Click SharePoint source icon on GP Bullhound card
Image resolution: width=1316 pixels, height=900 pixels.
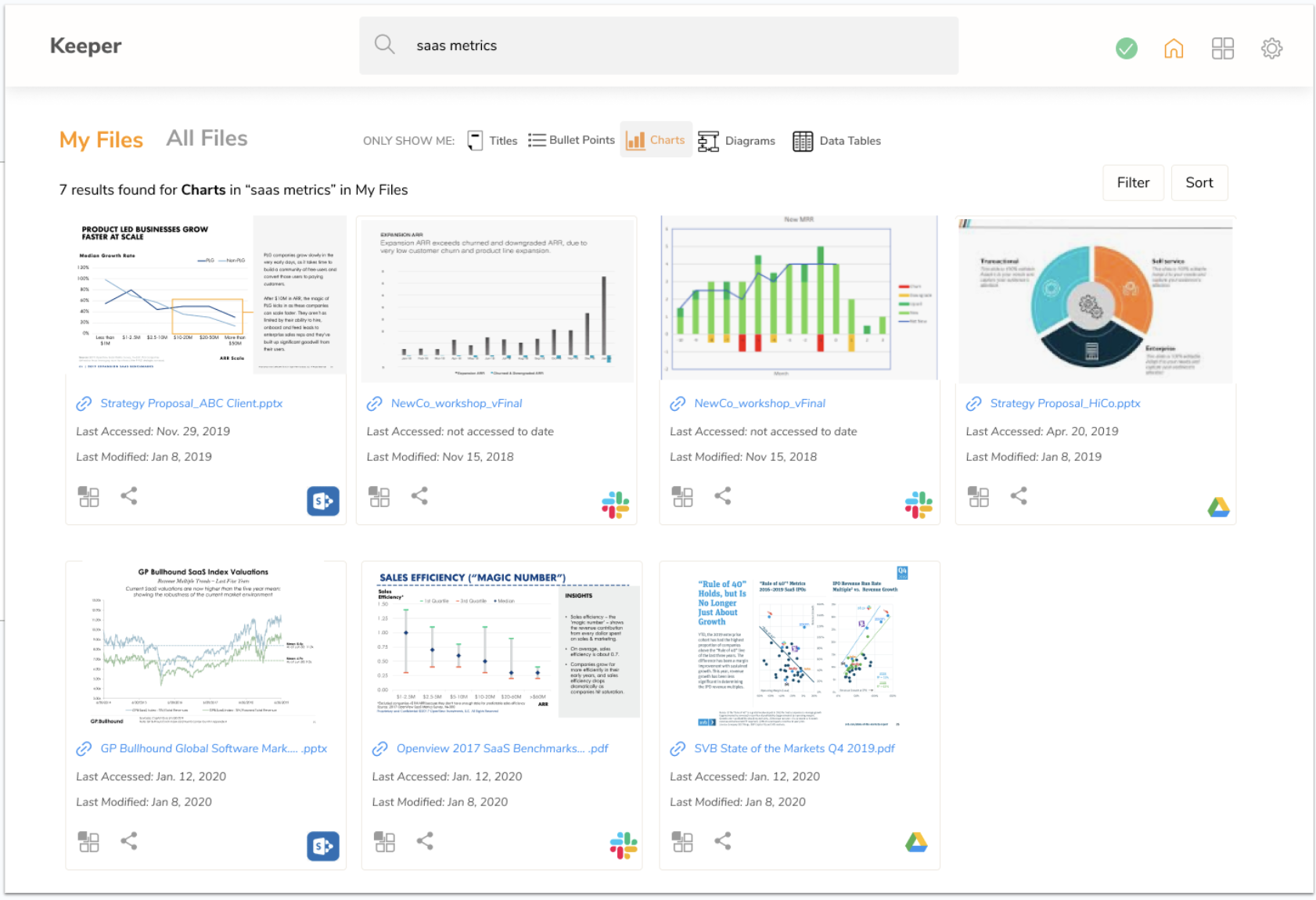click(x=323, y=846)
